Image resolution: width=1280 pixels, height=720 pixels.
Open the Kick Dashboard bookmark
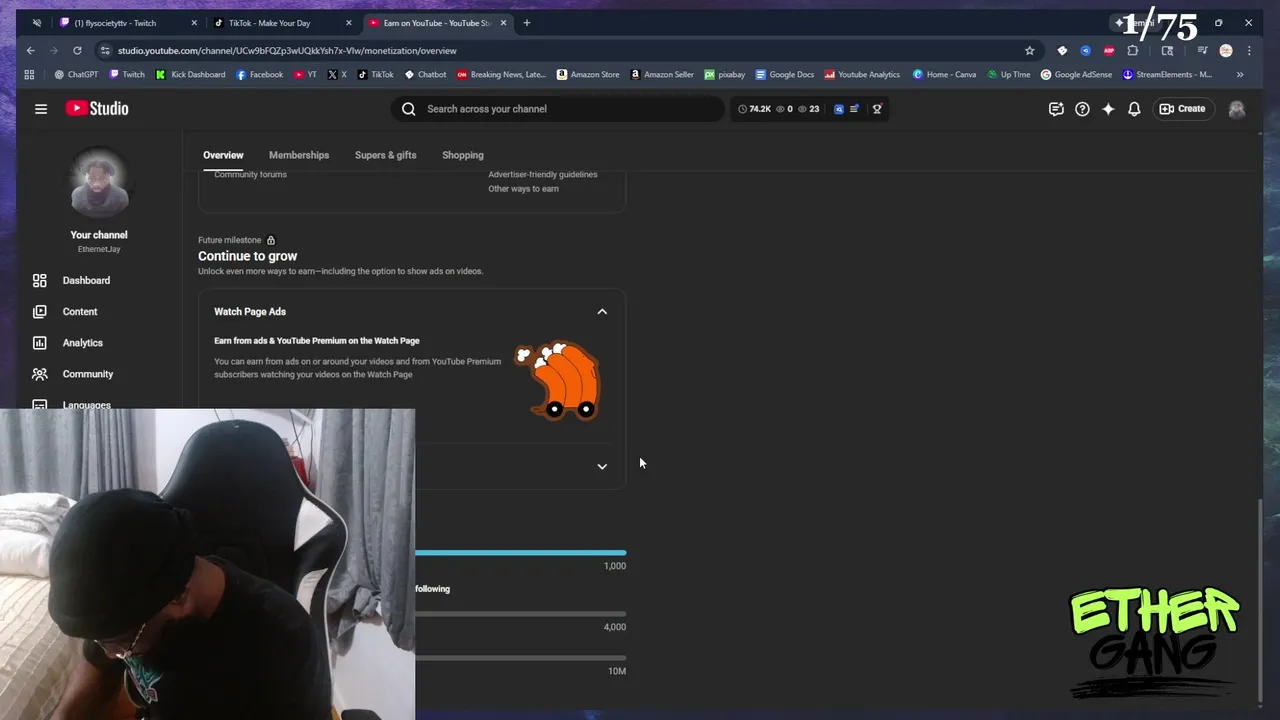tap(190, 75)
